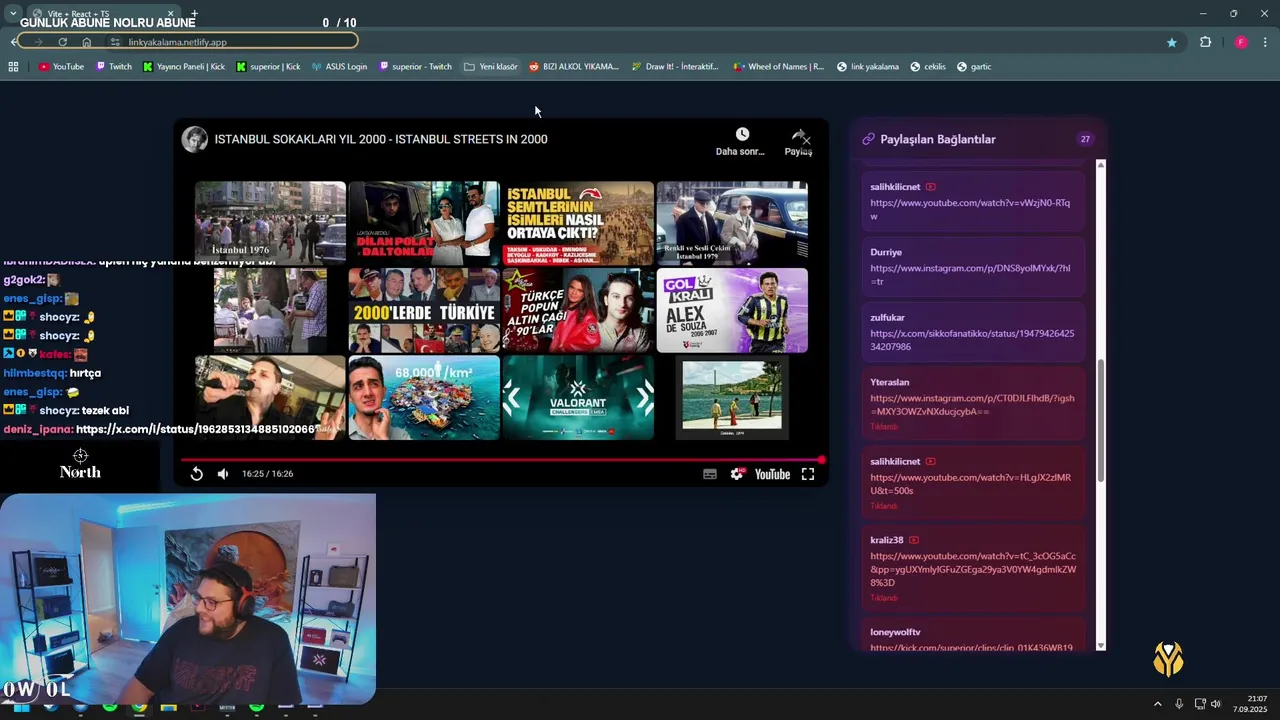Open the Istanbul 1976 suggested video
Viewport: 1280px width, 720px height.
270,222
